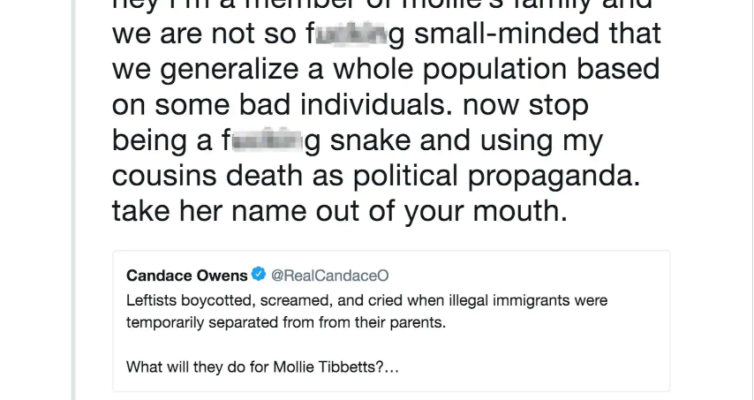Image resolution: width=754 pixels, height=400 pixels.
Task: Click the partially cut-off top line of the tweet
Action: (x=382, y=5)
